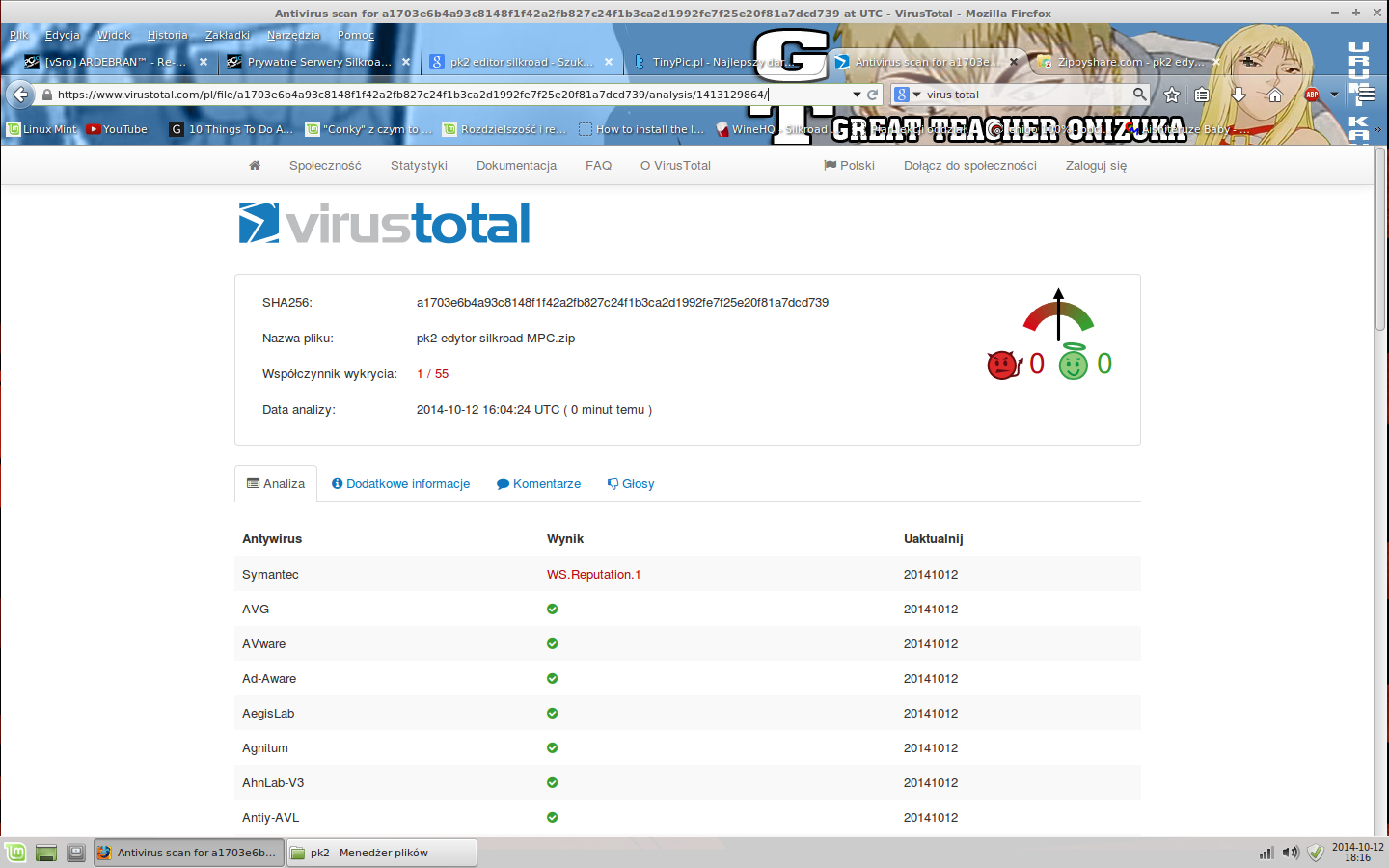The width and height of the screenshot is (1389, 868).
Task: Click the FAQ navigation link
Action: 598,166
